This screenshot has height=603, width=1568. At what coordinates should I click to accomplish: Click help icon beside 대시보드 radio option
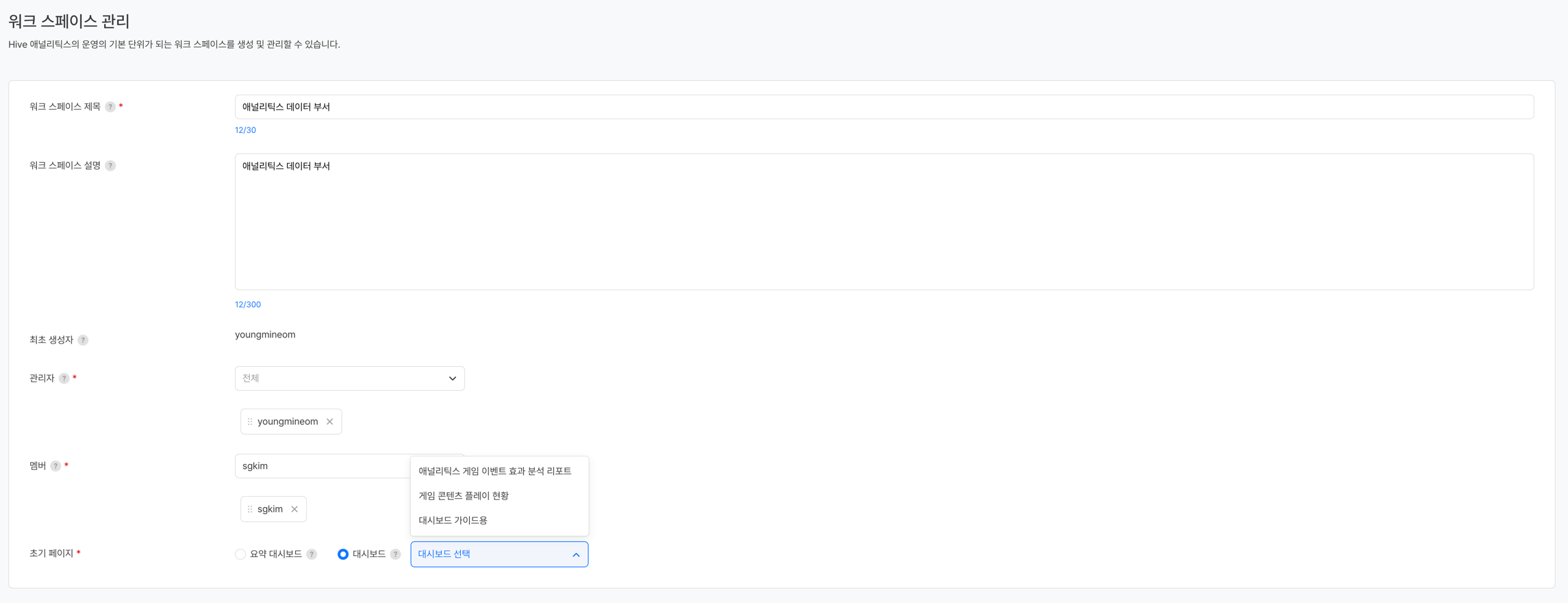395,554
